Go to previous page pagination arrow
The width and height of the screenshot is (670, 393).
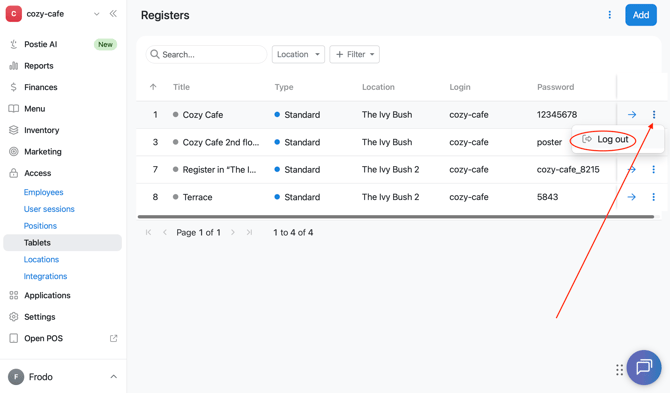pos(165,232)
